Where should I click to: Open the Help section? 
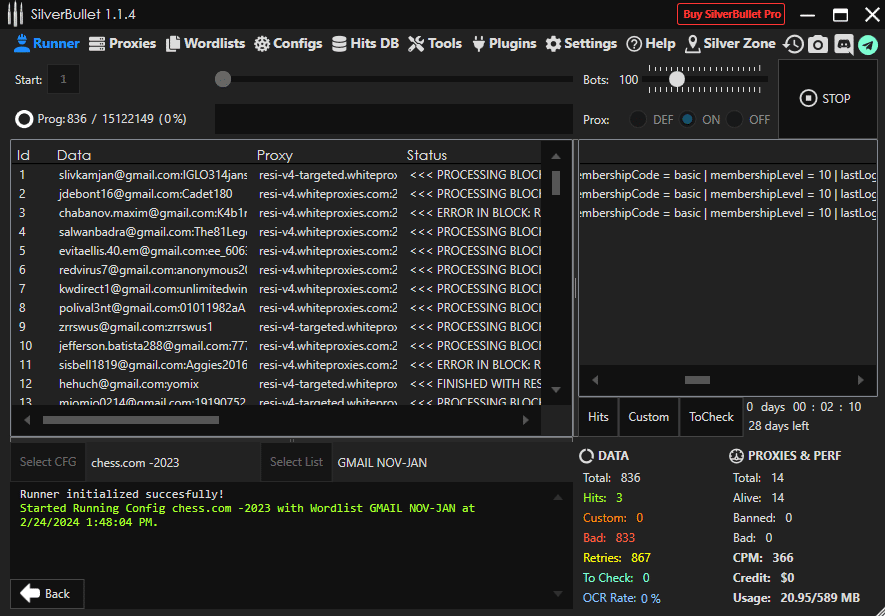tap(650, 44)
